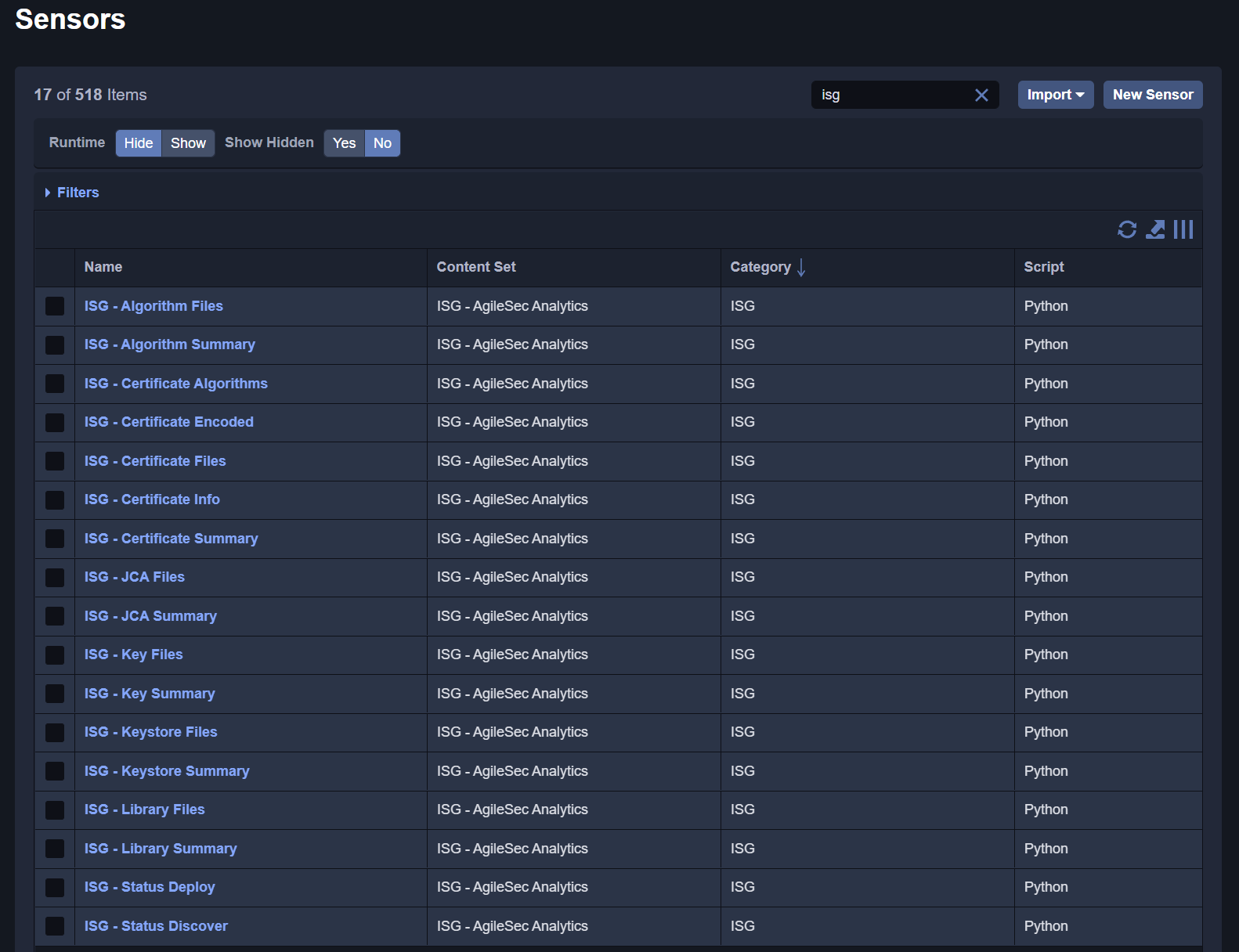1239x952 pixels.
Task: Expand the Filters section
Action: (x=72, y=193)
